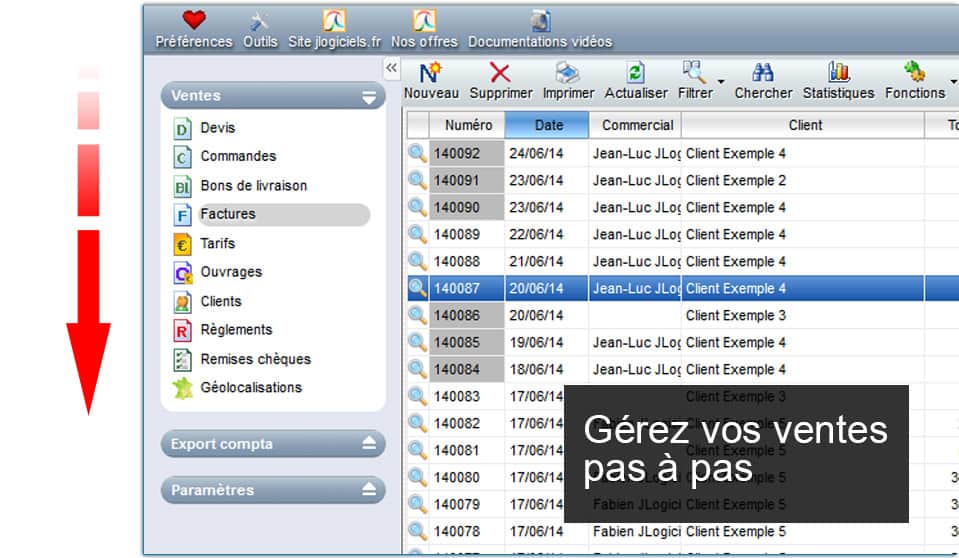The width and height of the screenshot is (959, 558).
Task: Open the Statistiques chart icon
Action: coord(838,72)
